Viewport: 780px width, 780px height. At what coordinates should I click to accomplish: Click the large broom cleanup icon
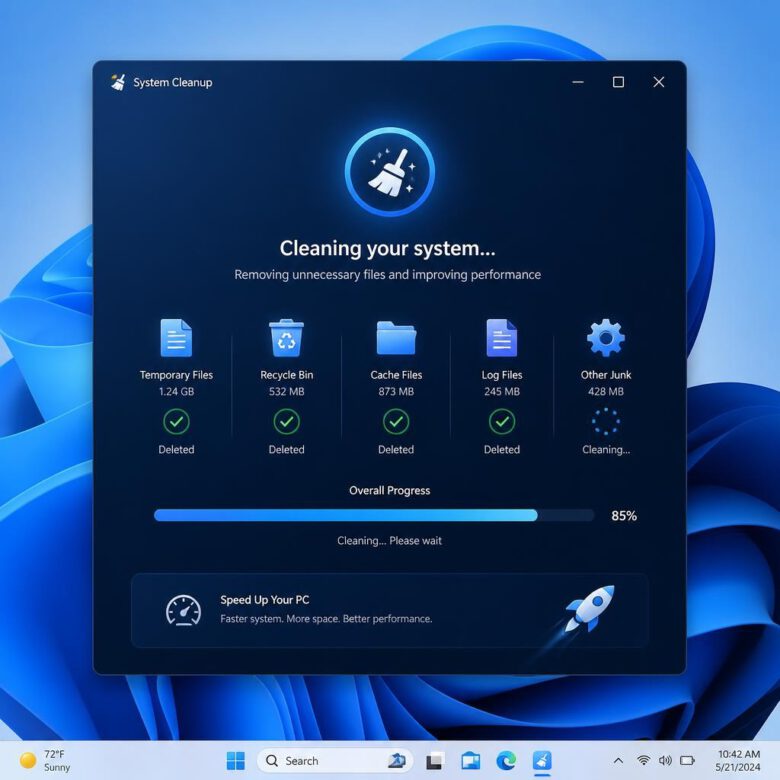(x=390, y=172)
